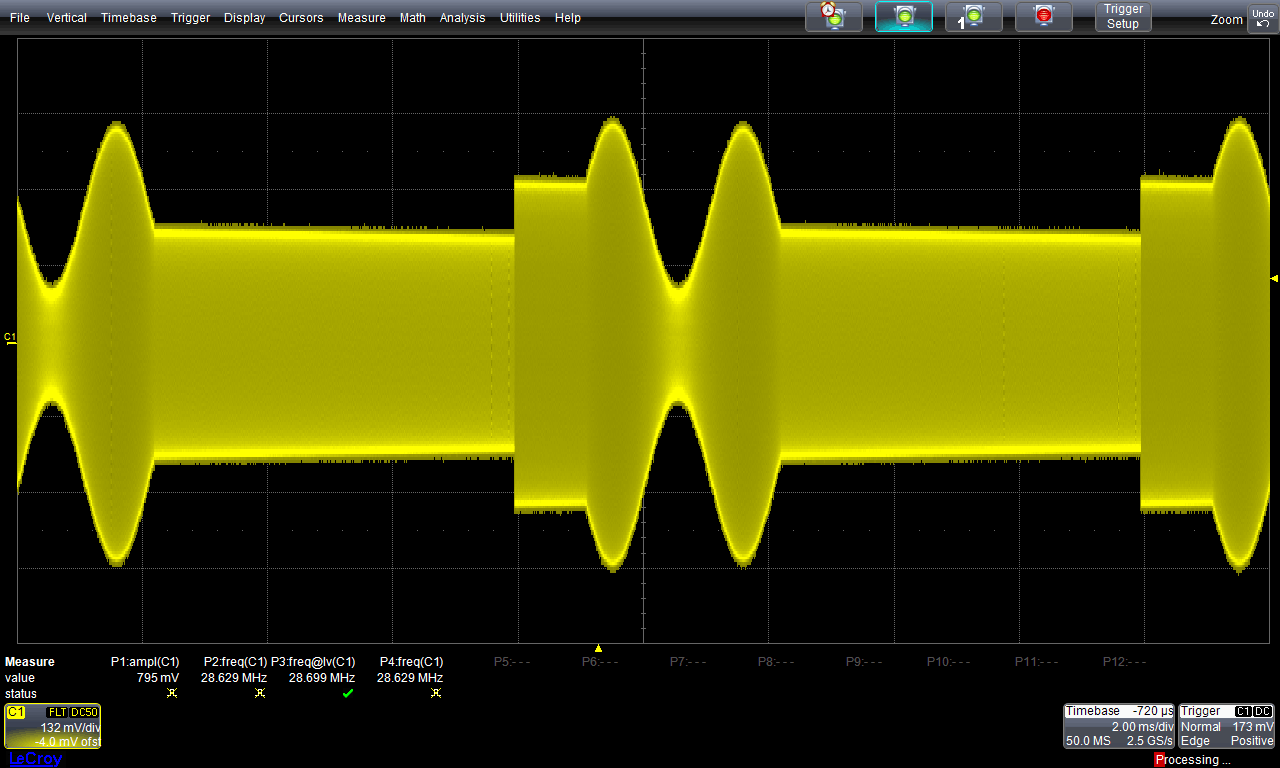Open the LeCroy logo link

pyautogui.click(x=35, y=759)
